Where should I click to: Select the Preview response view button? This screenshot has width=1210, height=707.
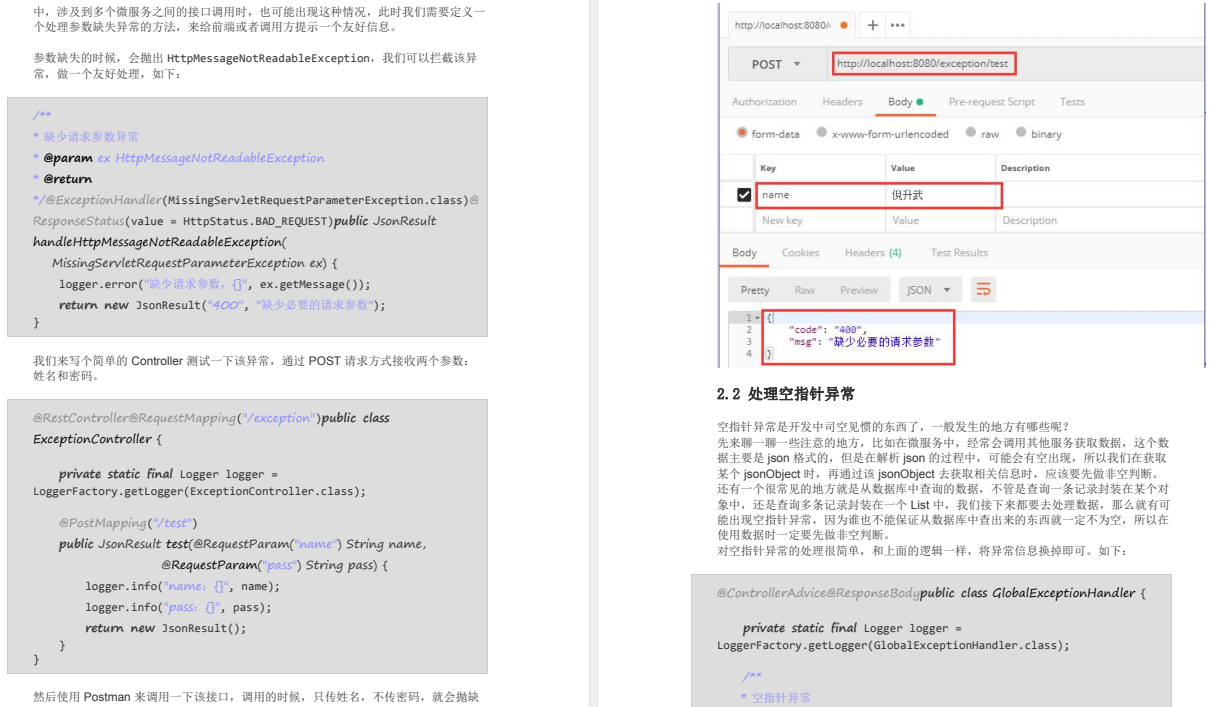click(x=859, y=290)
